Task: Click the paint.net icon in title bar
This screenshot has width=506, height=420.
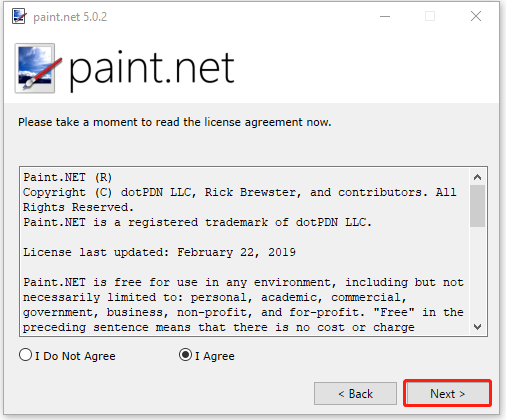Action: [x=19, y=16]
